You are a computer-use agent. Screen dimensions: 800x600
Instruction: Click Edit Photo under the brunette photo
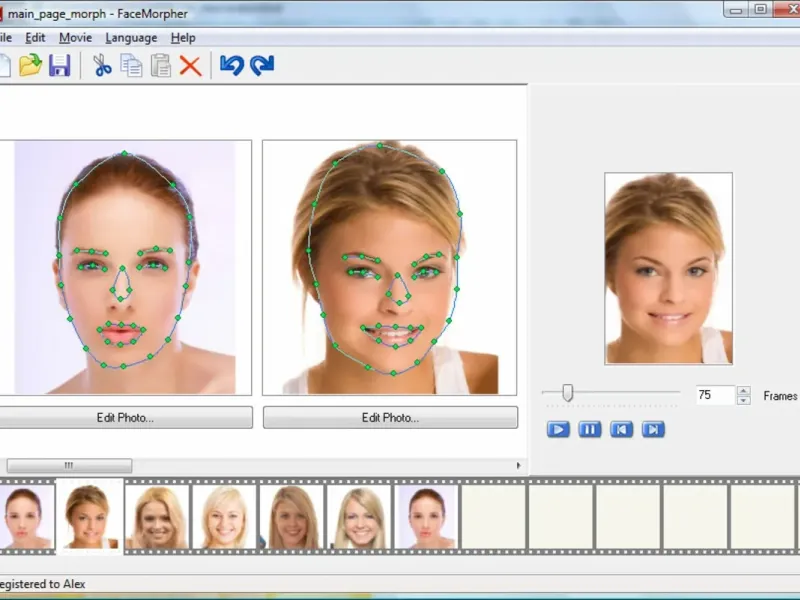(126, 417)
